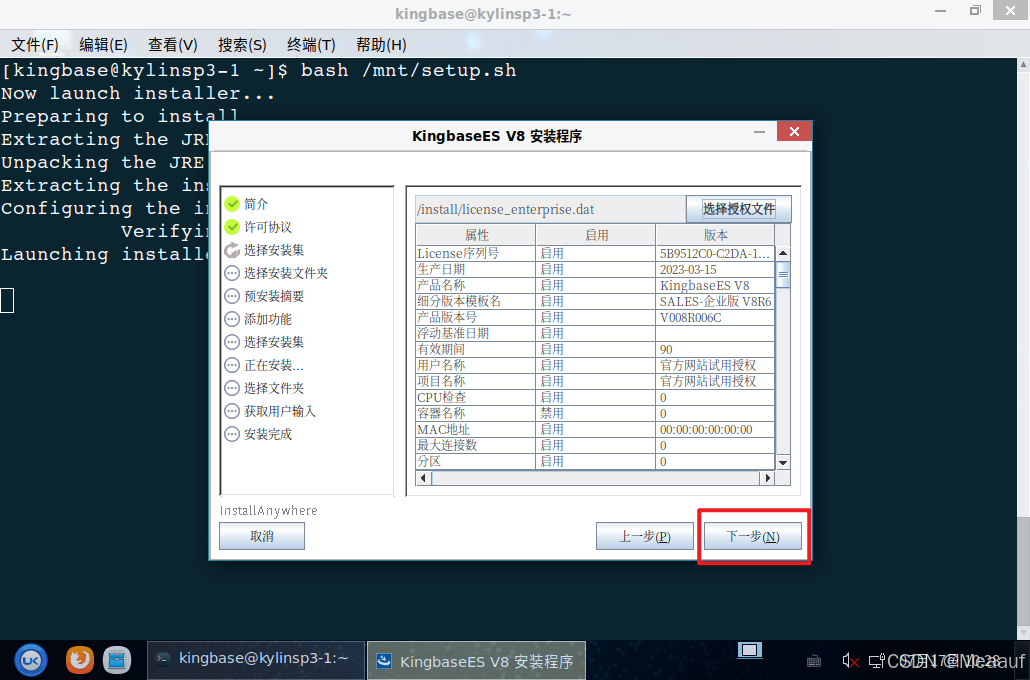Open the 文件(F) menu in the terminal

tap(34, 45)
